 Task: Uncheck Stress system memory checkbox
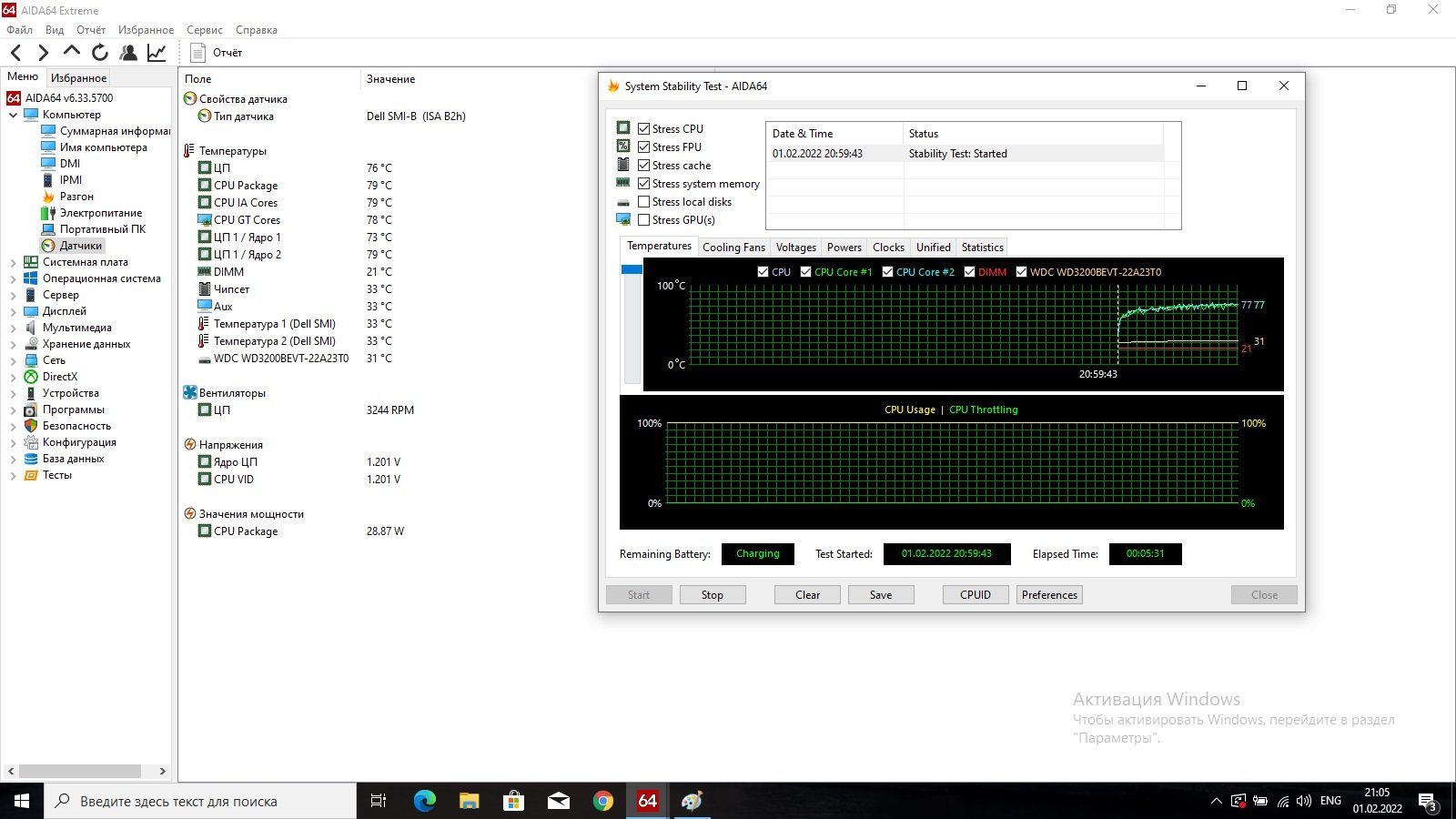click(x=644, y=184)
